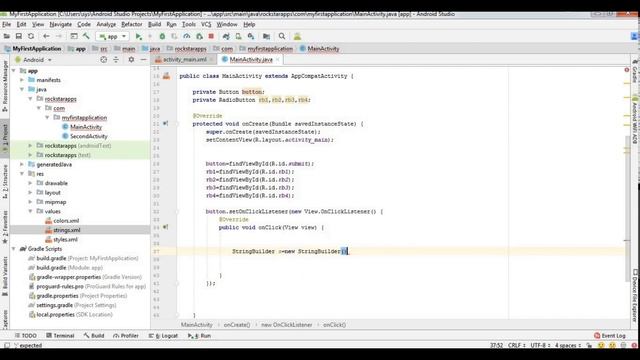
Task: Expand the manifests folder
Action: point(22,80)
